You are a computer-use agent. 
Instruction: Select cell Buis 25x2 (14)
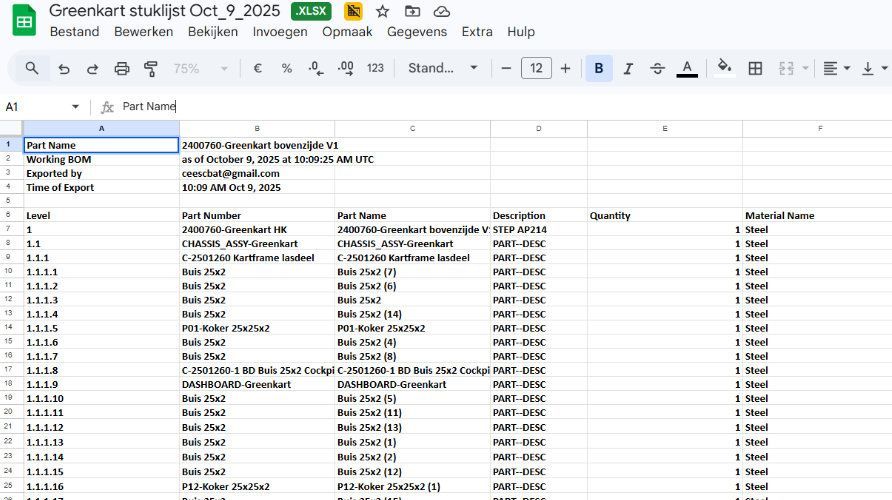[412, 314]
